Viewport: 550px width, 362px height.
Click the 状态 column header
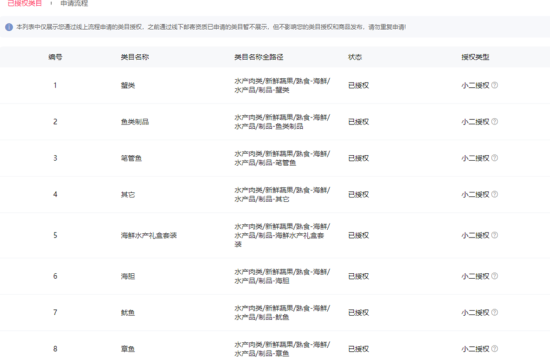click(355, 57)
